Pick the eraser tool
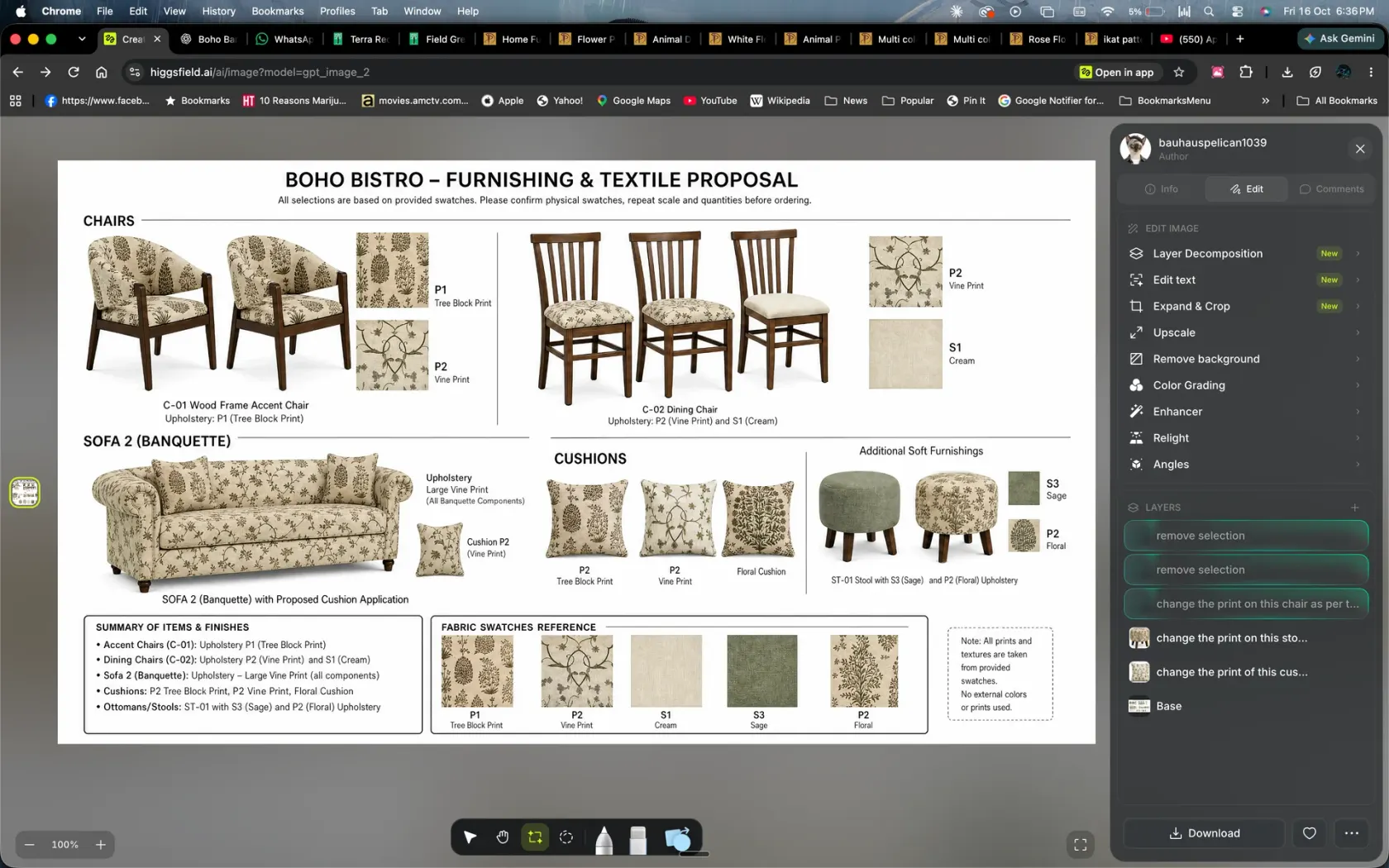 638,839
